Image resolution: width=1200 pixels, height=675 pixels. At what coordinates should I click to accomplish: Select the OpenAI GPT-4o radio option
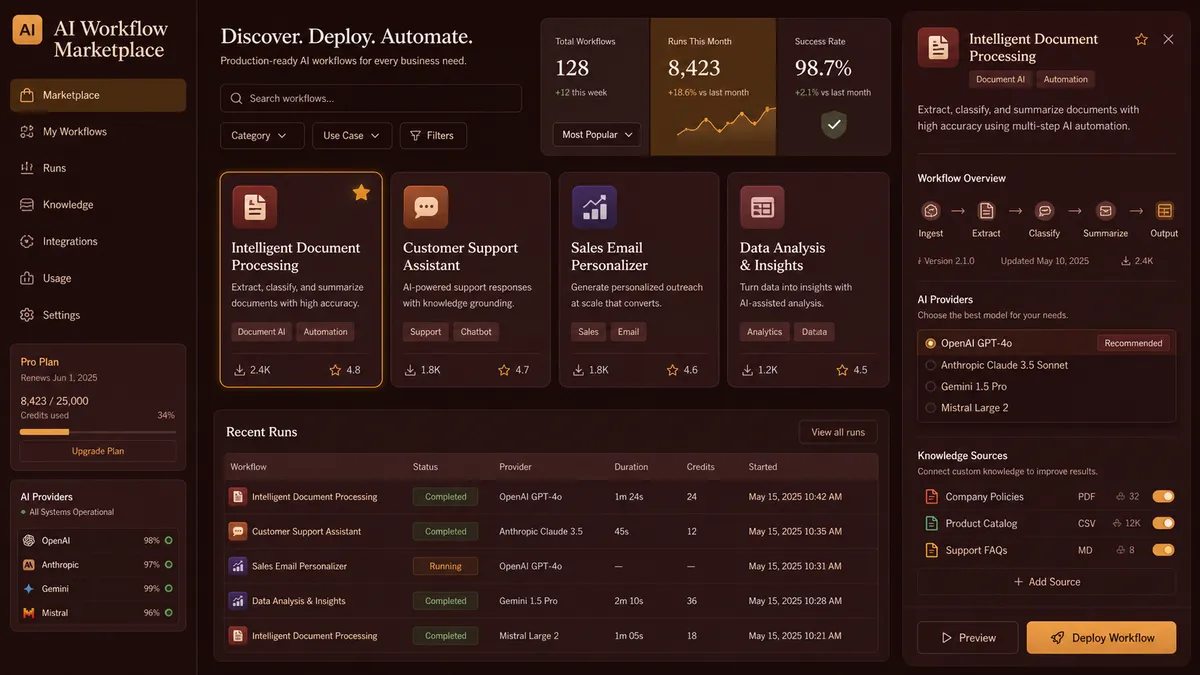(931, 343)
